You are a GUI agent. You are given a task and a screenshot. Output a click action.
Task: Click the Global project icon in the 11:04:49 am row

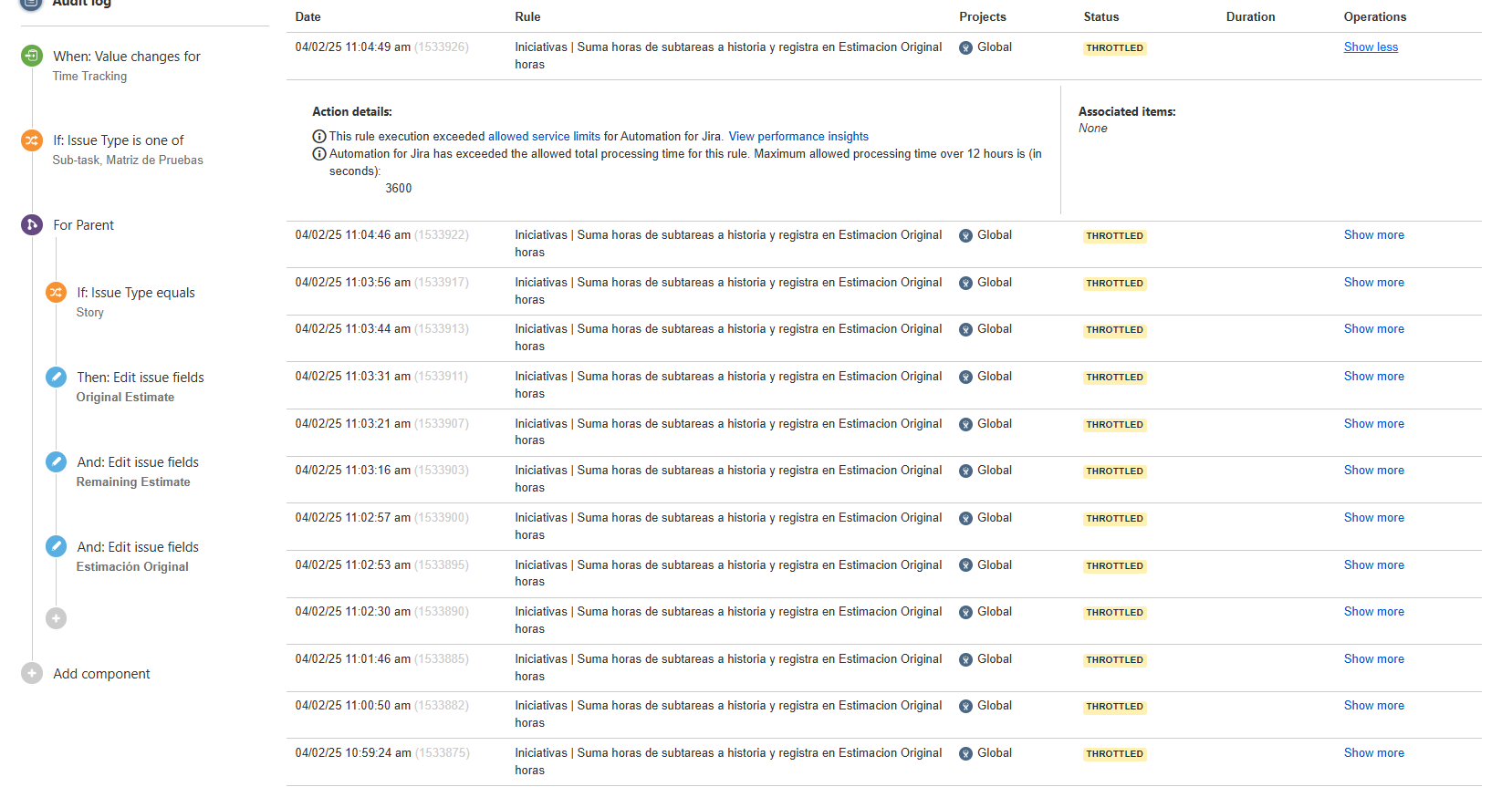click(965, 47)
